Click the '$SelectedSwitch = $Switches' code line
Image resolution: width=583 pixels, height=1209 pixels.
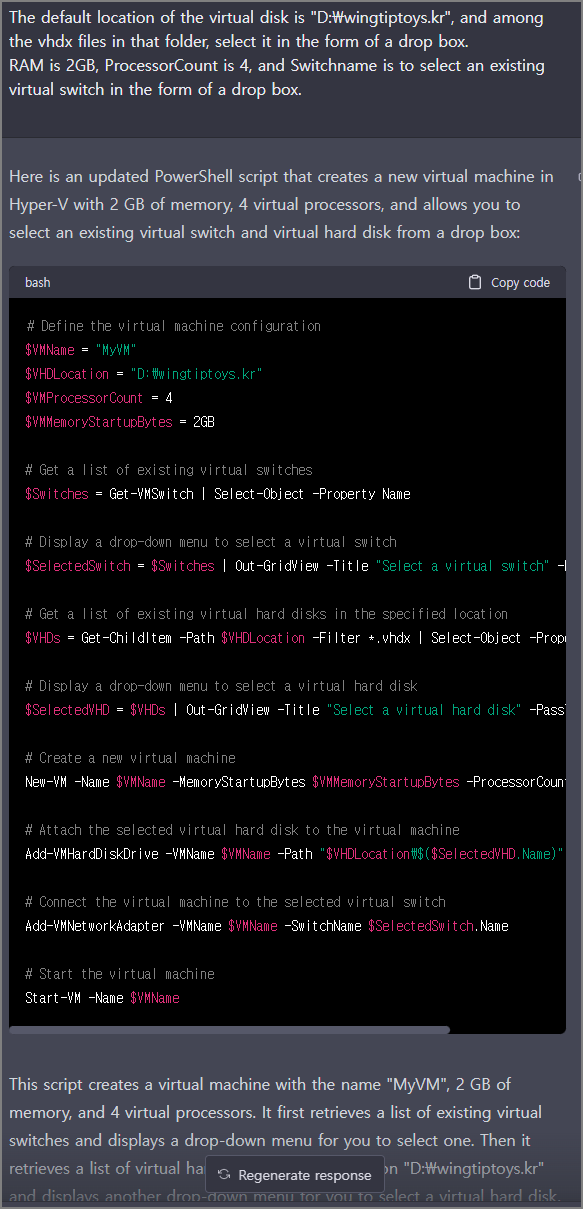[295, 566]
